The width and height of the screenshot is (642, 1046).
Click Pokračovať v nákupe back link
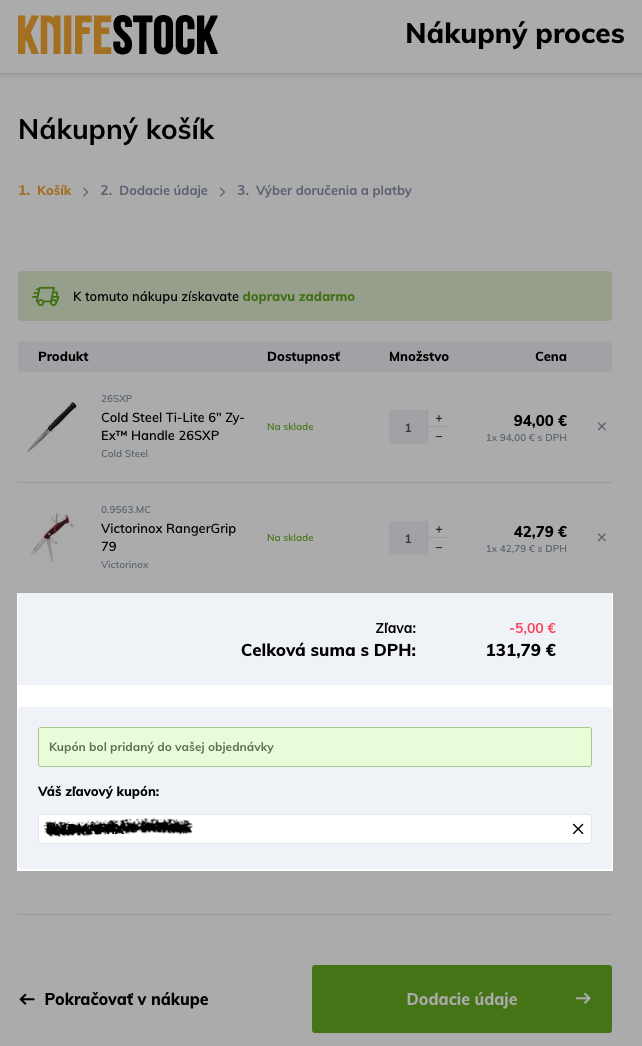pyautogui.click(x=114, y=999)
